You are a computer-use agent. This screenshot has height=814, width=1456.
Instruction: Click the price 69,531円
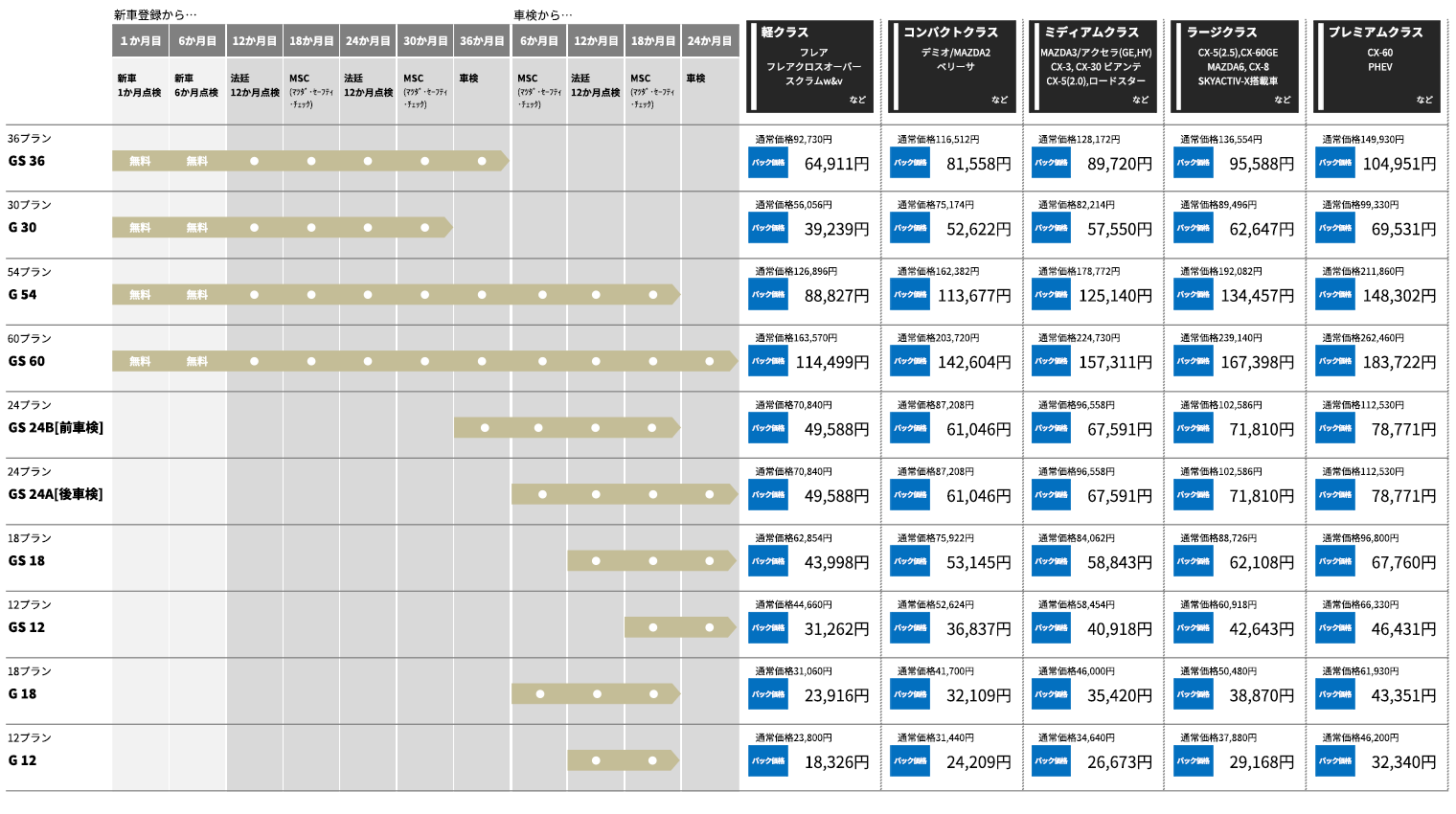(1403, 230)
